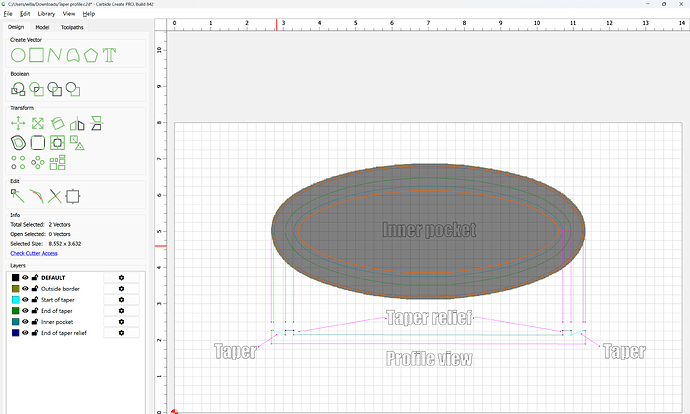The height and width of the screenshot is (414, 690).
Task: Open the File menu
Action: click(7, 14)
